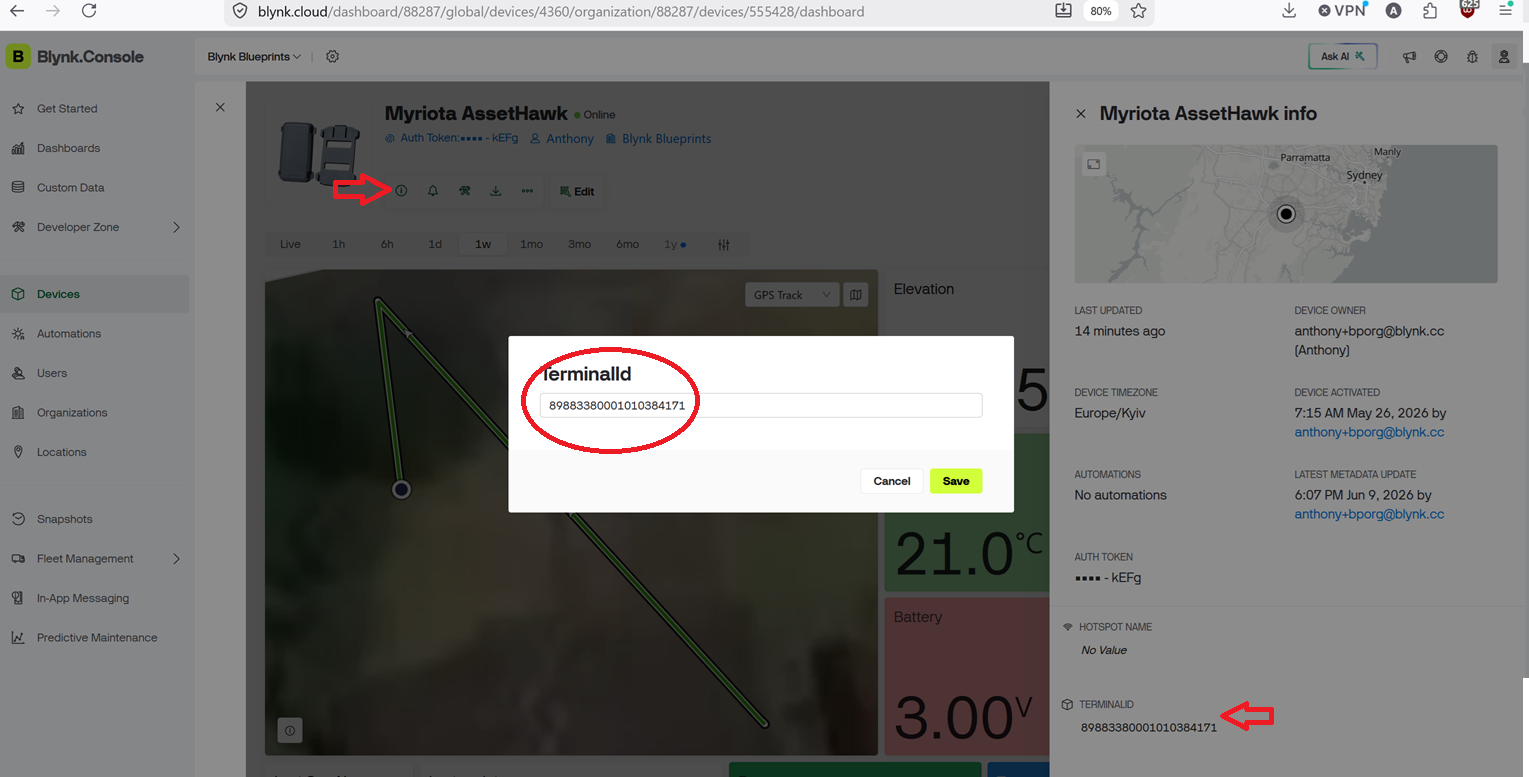Click the VPN indicator in the browser toolbar
1529x777 pixels.
1342,11
